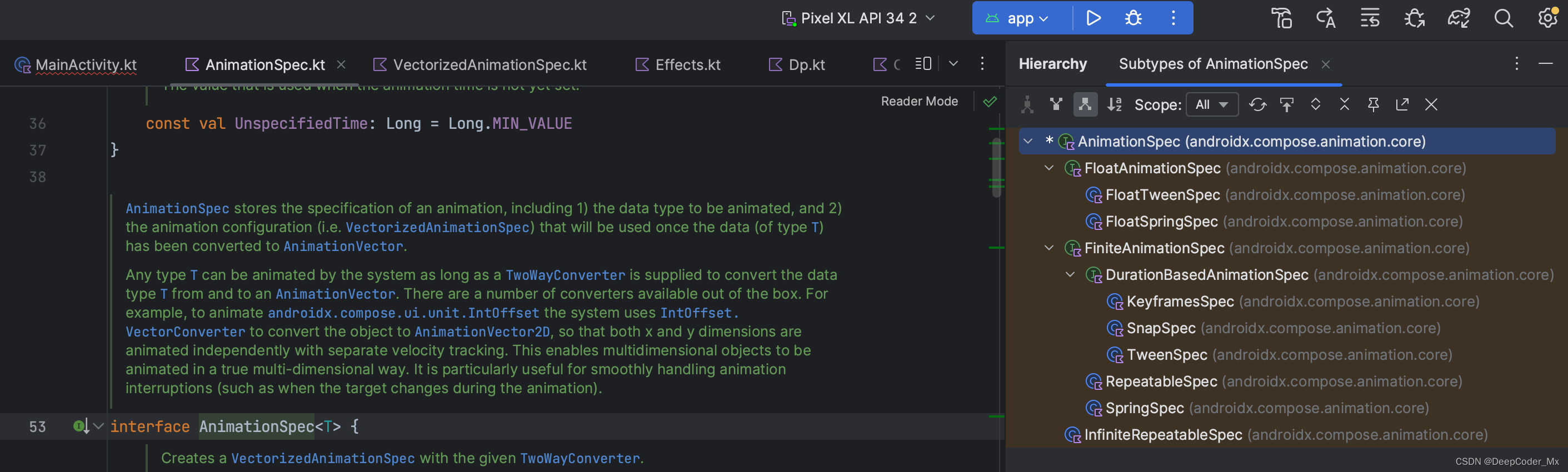Open IDE settings gear

point(1548,18)
